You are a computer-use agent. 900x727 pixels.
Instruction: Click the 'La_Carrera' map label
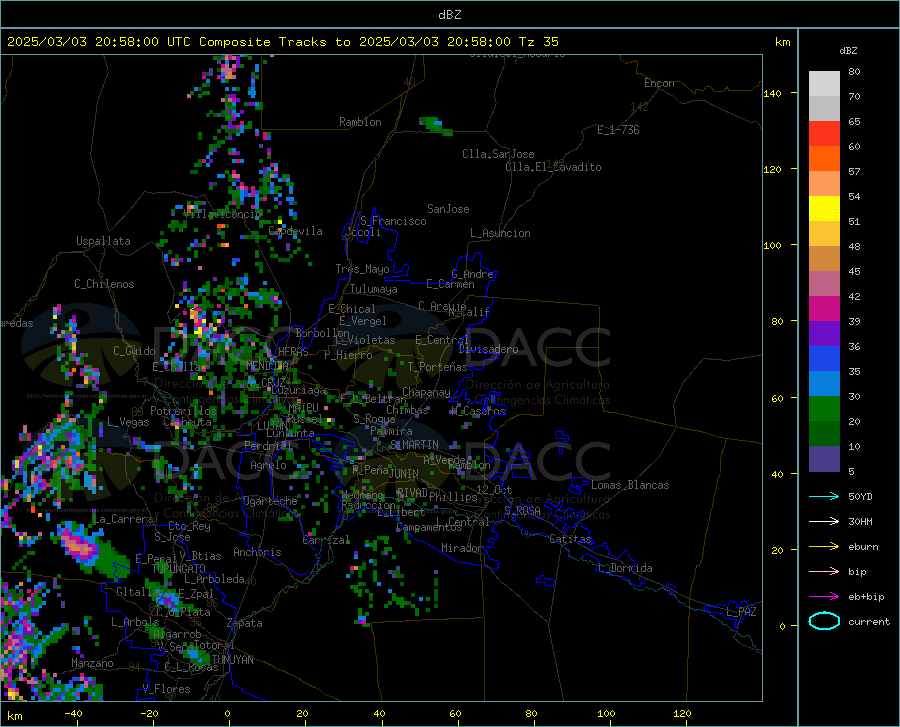[x=123, y=519]
